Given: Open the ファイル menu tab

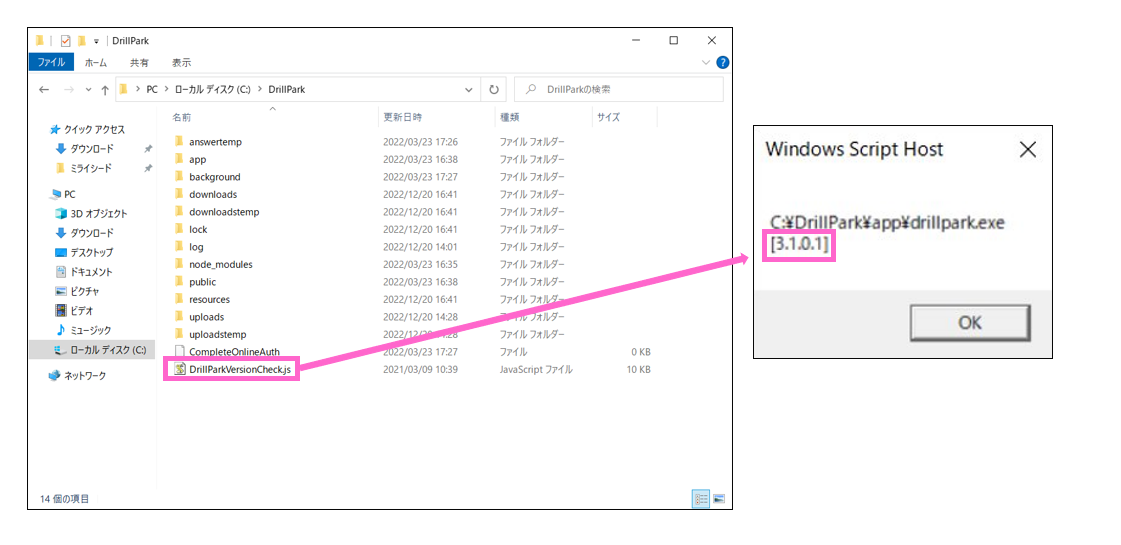Looking at the screenshot, I should 51,62.
